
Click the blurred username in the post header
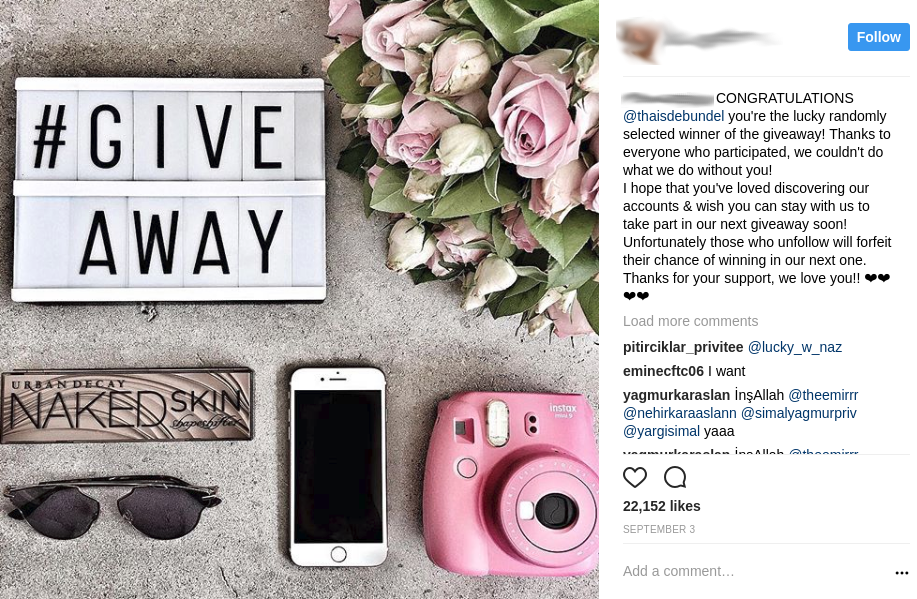coord(720,39)
